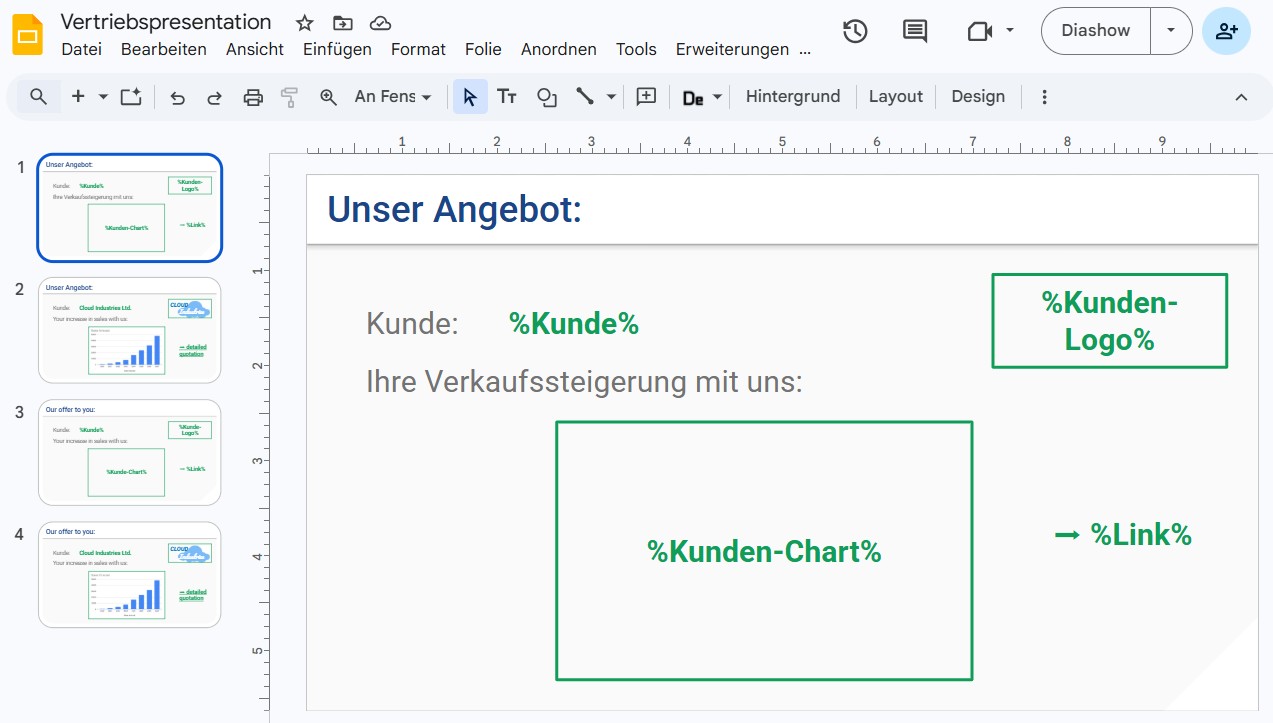Undo the last change
Viewport: 1273px width, 723px height.
(x=177, y=96)
